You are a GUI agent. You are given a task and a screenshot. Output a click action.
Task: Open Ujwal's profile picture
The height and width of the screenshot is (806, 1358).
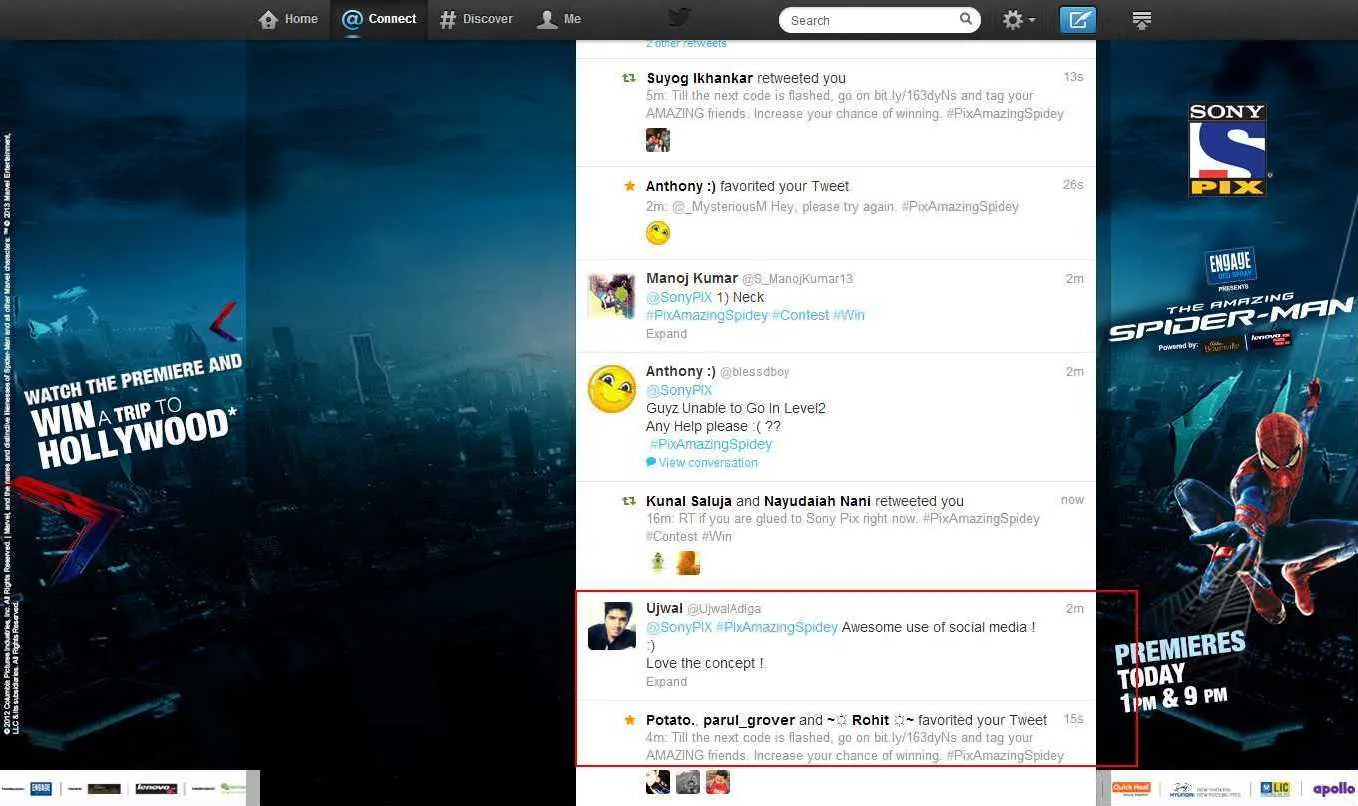coord(612,626)
